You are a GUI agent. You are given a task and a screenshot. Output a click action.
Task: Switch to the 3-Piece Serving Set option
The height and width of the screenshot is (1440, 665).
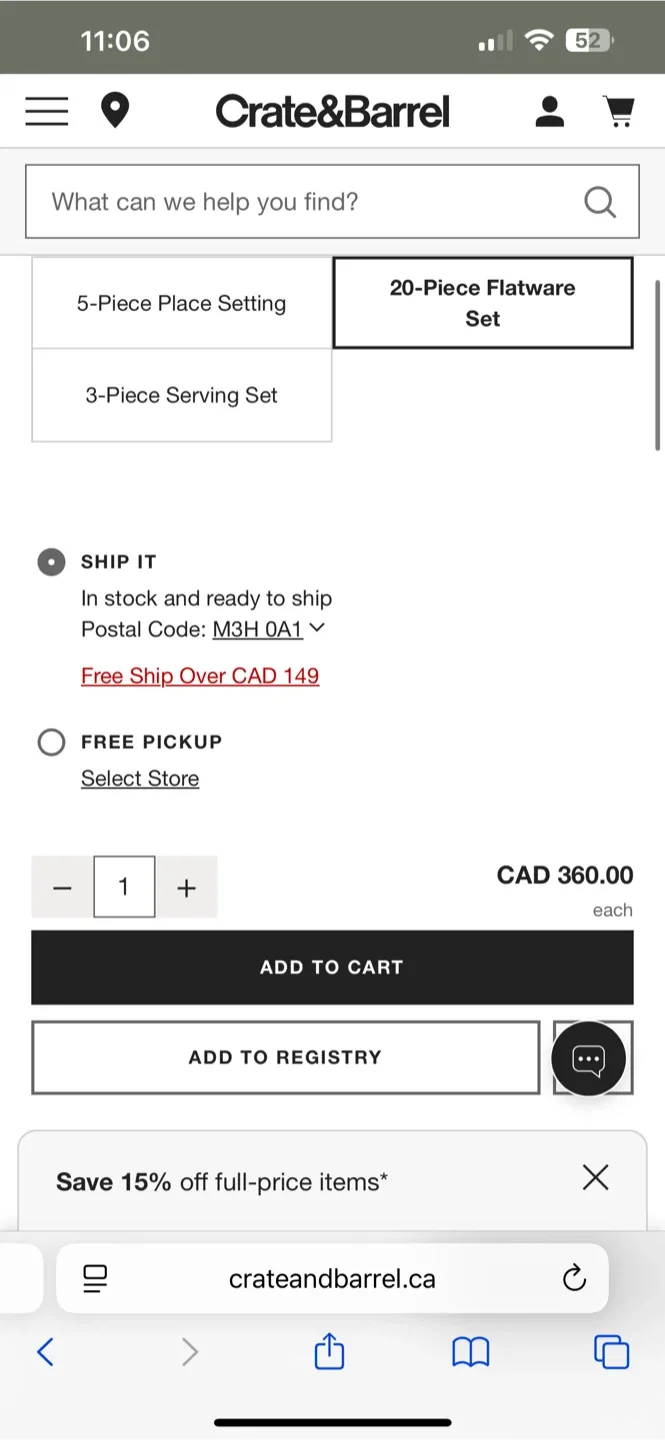pos(181,395)
